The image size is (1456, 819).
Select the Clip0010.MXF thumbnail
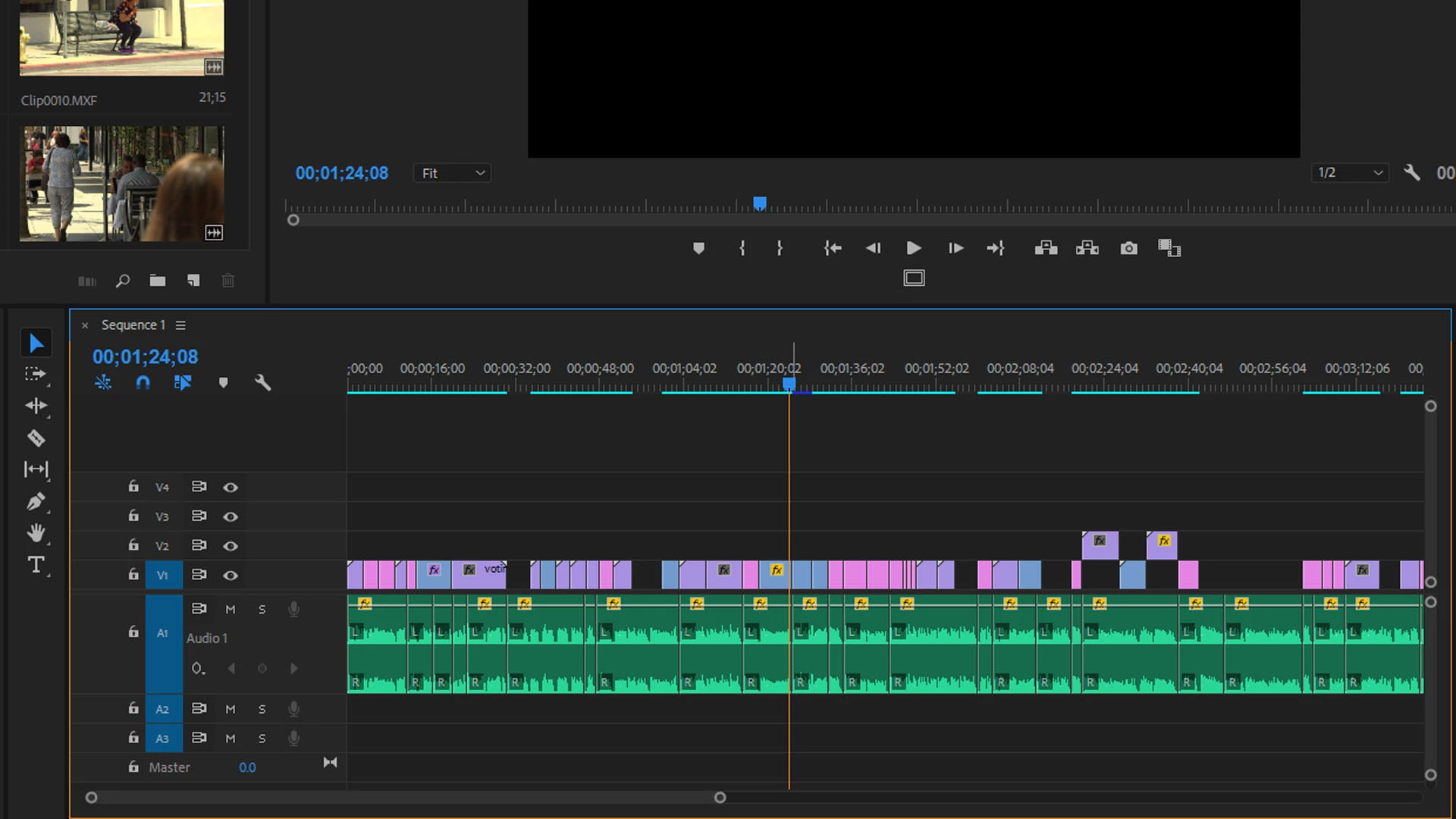(121, 38)
